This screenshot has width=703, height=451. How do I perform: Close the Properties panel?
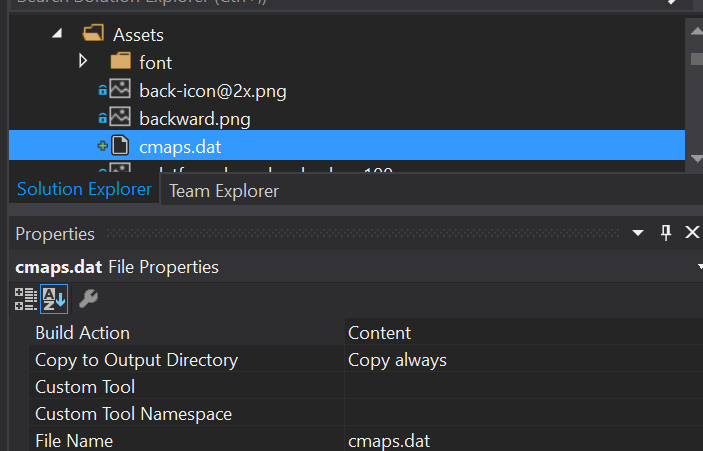691,233
